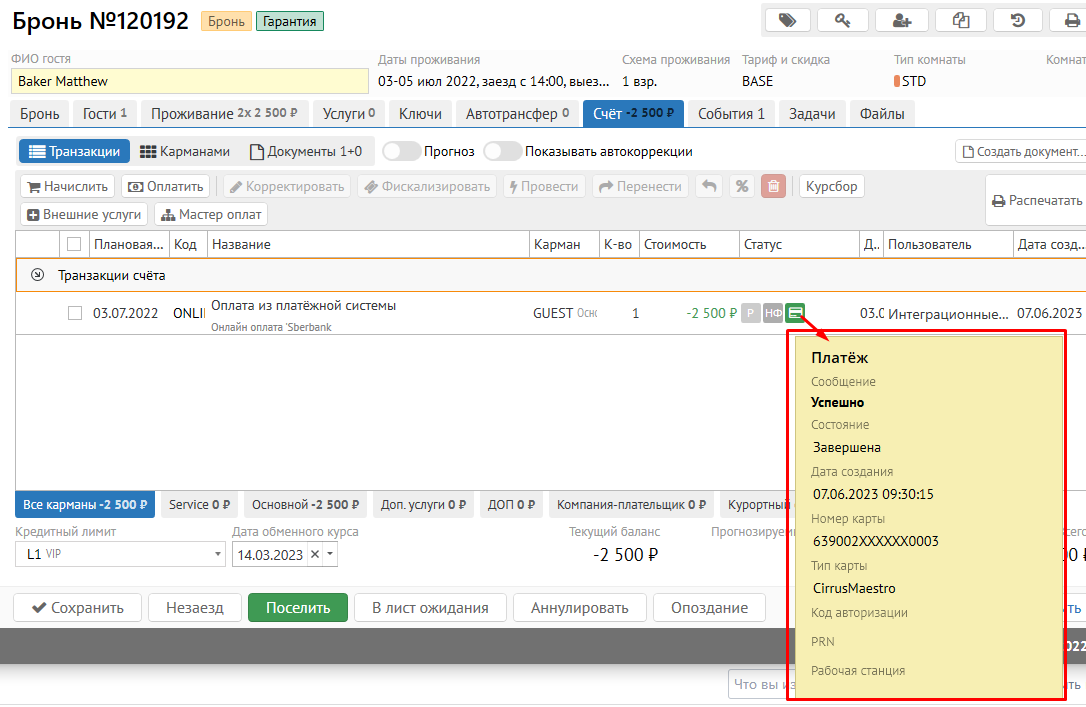Viewport: 1086px width, 707px height.
Task: Click the percent discount icon
Action: pyautogui.click(x=741, y=187)
